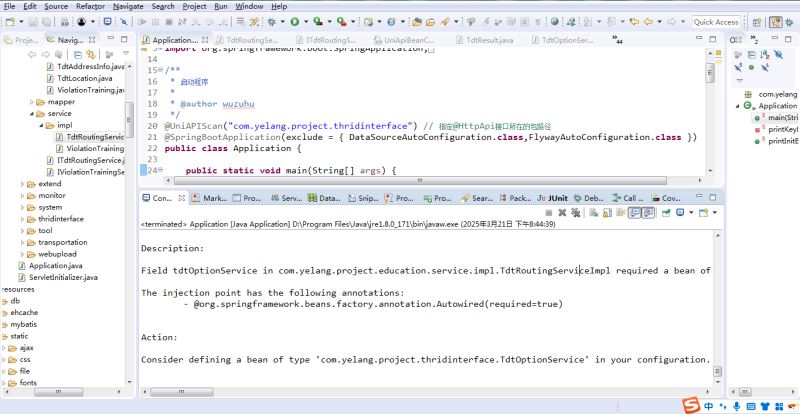Collapse the Application class in Outline
The image size is (800, 414).
[738, 106]
